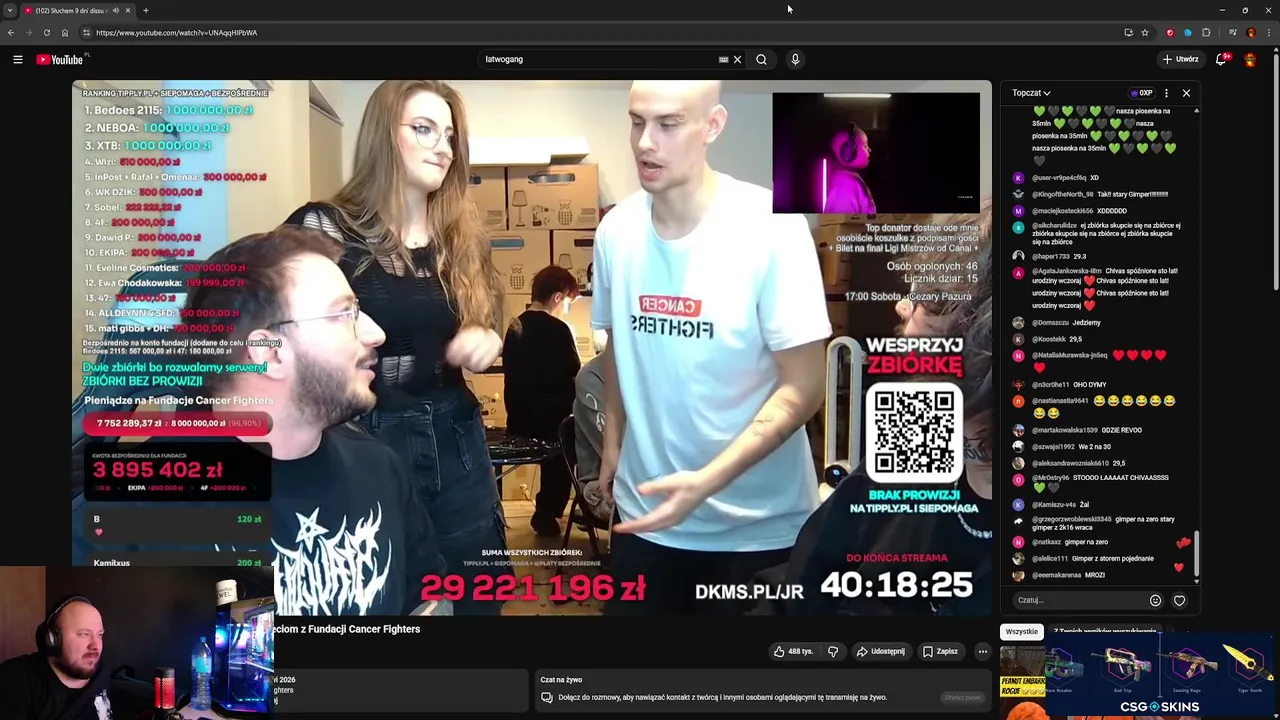Image resolution: width=1280 pixels, height=720 pixels.
Task: Expand the Topczat chat mode dropdown
Action: click(x=1031, y=93)
